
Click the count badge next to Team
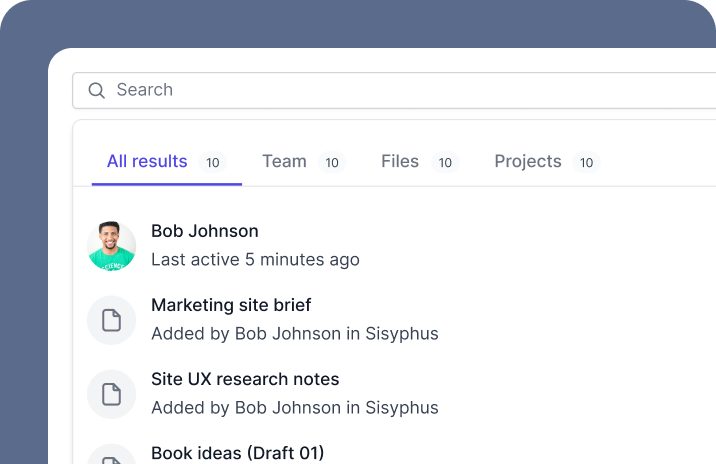point(332,162)
